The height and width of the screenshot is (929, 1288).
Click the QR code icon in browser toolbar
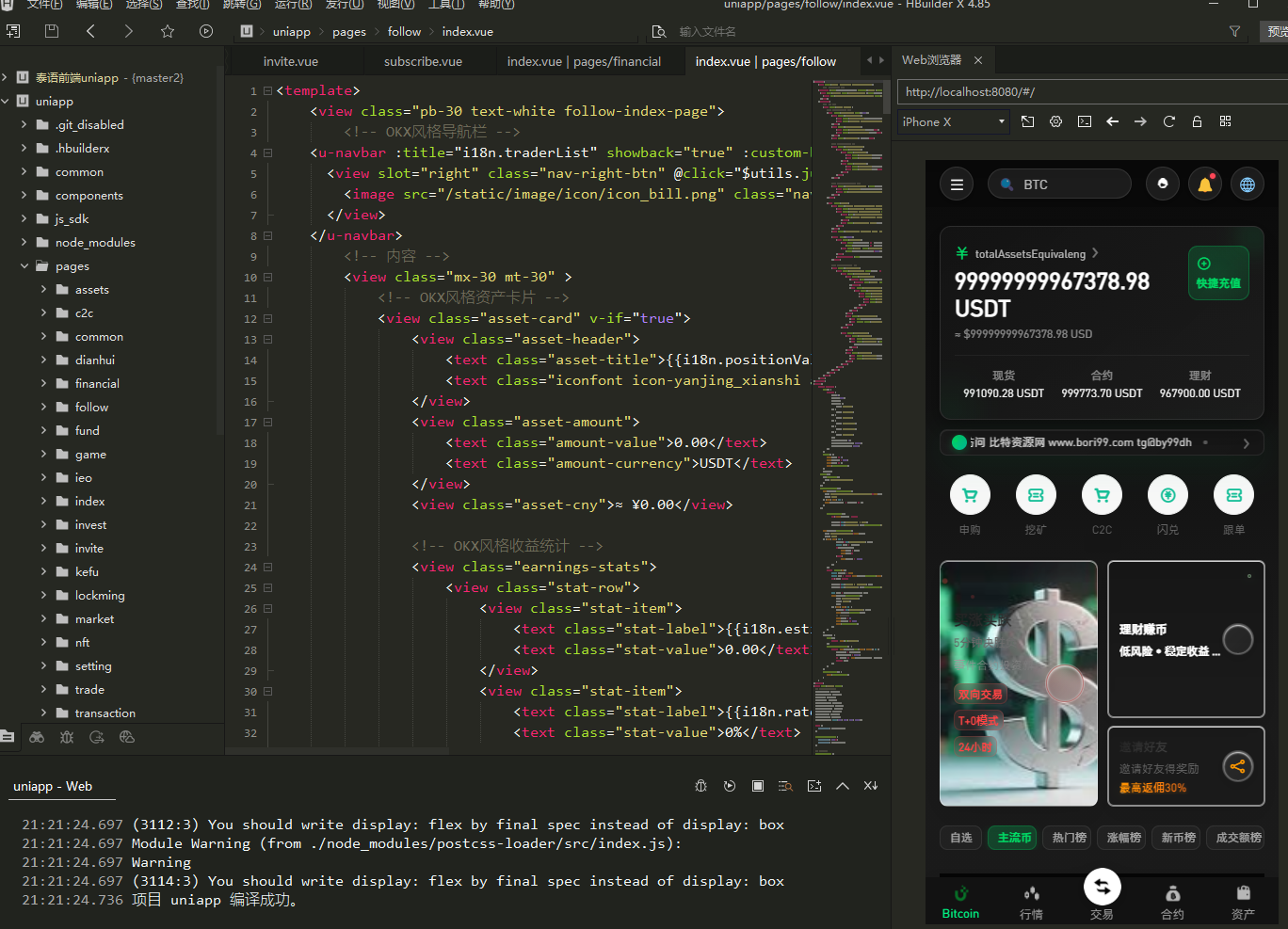pyautogui.click(x=1225, y=121)
